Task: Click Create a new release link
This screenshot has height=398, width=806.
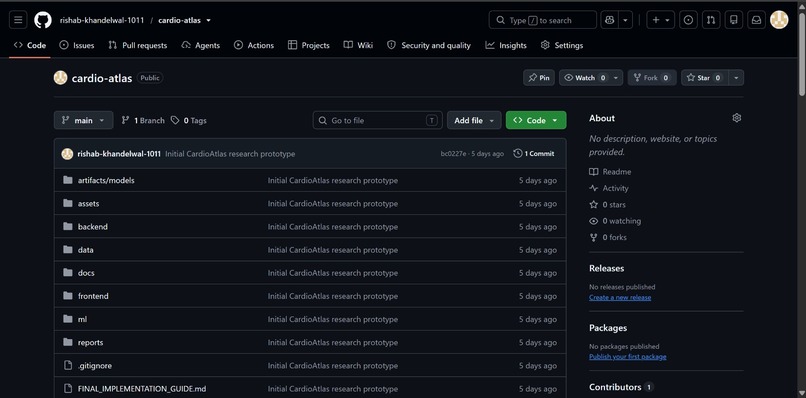Action: tap(620, 297)
